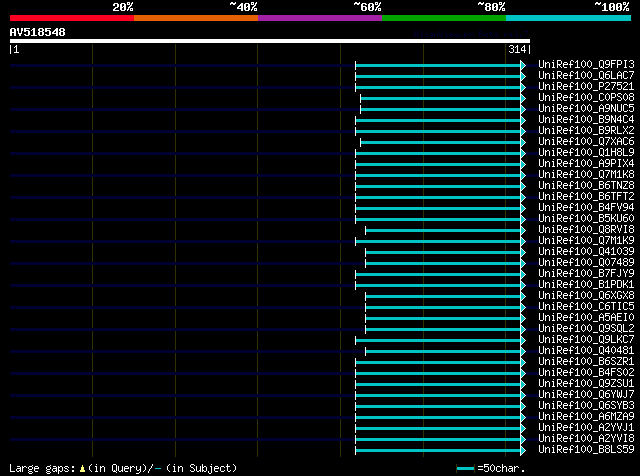Image resolution: width=640 pixels, height=476 pixels.
Task: Select hit label UniRef100_Q41039
Action: pos(586,251)
